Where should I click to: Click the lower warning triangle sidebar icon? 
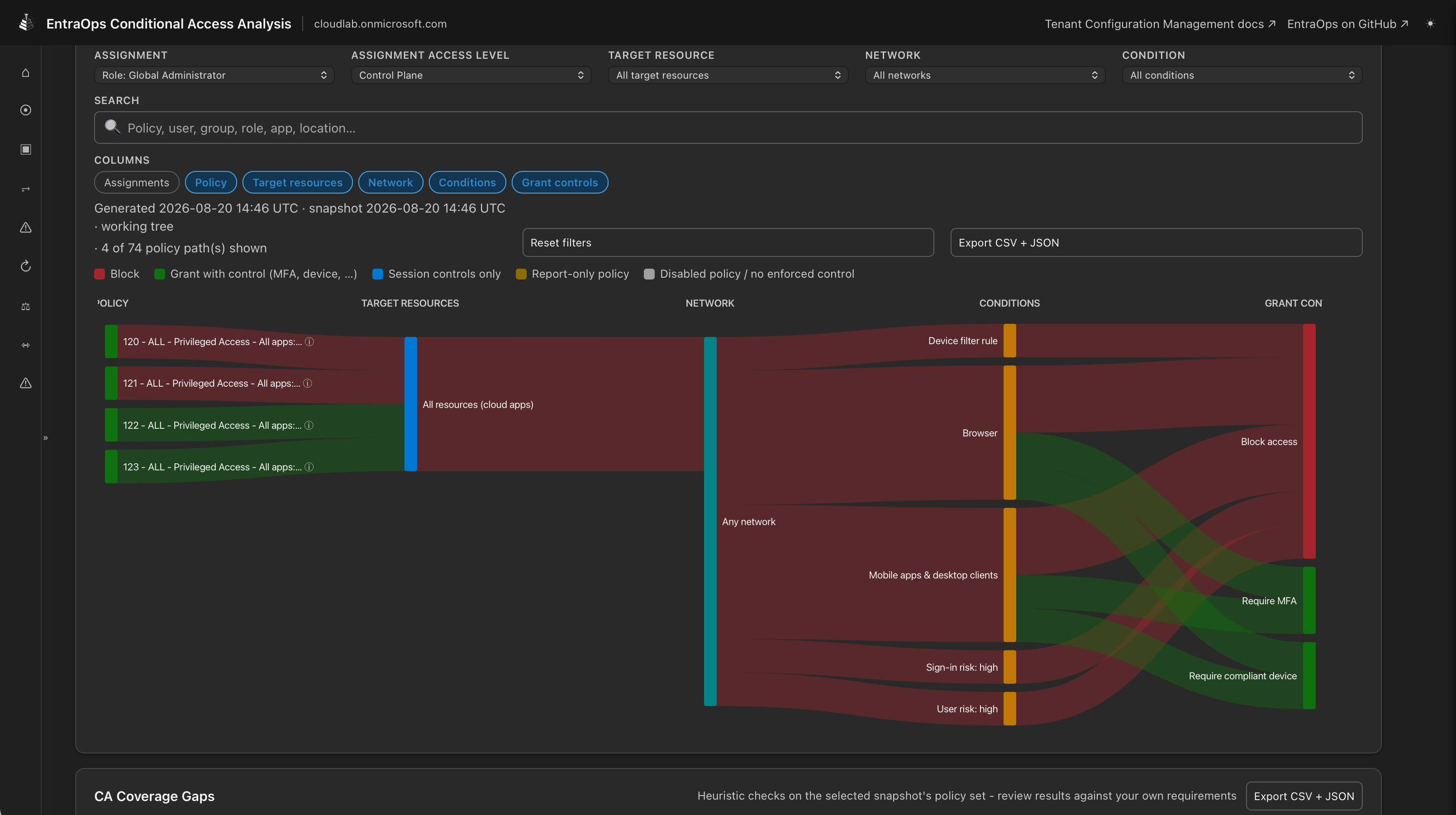click(25, 383)
